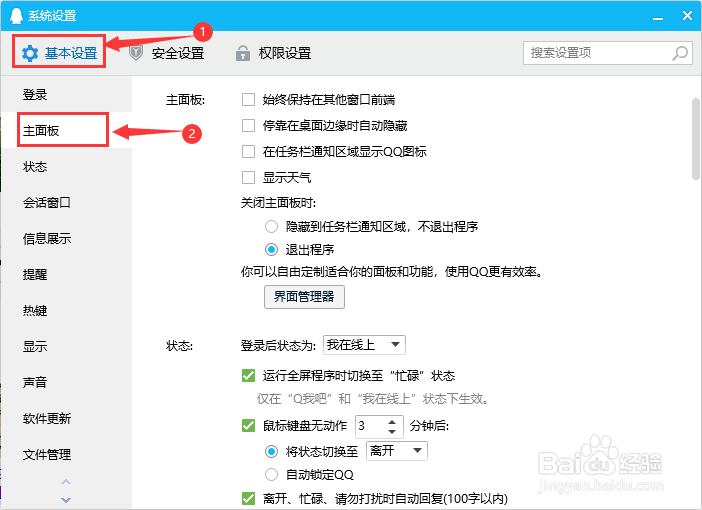This screenshot has height=510, width=702.
Task: Click the shield icon of 安全设置
Action: point(136,53)
